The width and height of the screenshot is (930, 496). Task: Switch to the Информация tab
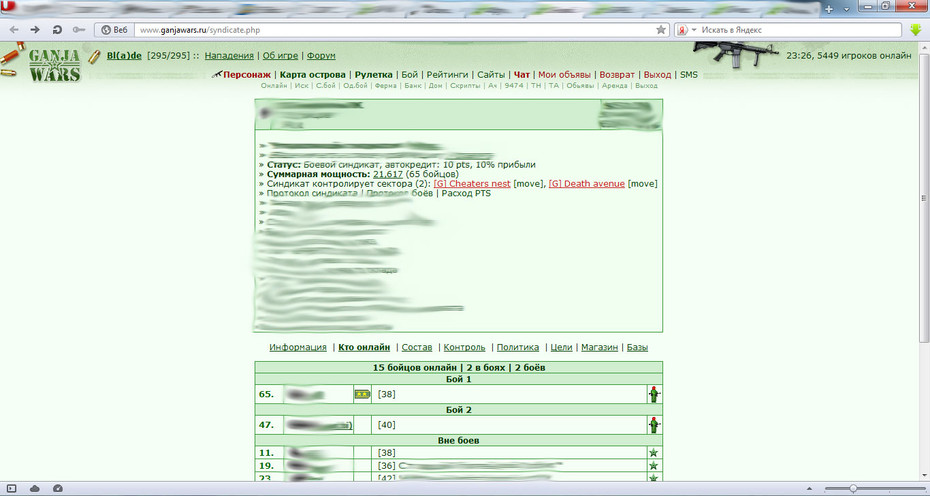click(x=298, y=347)
